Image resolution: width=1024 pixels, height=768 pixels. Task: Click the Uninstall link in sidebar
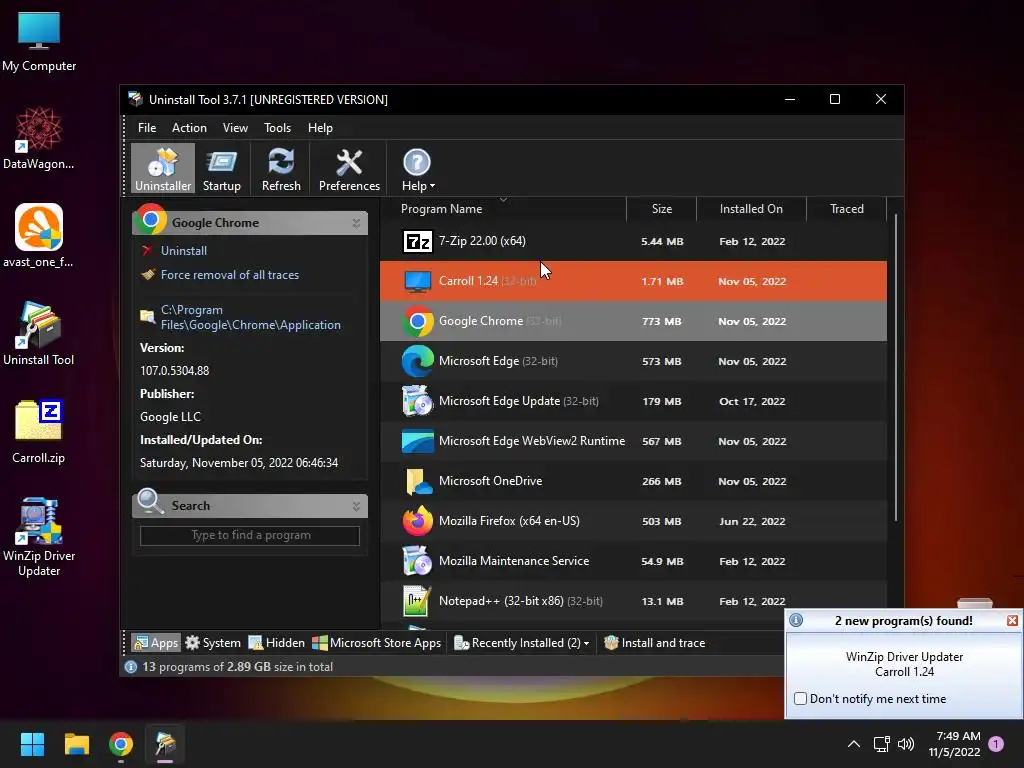(x=184, y=251)
